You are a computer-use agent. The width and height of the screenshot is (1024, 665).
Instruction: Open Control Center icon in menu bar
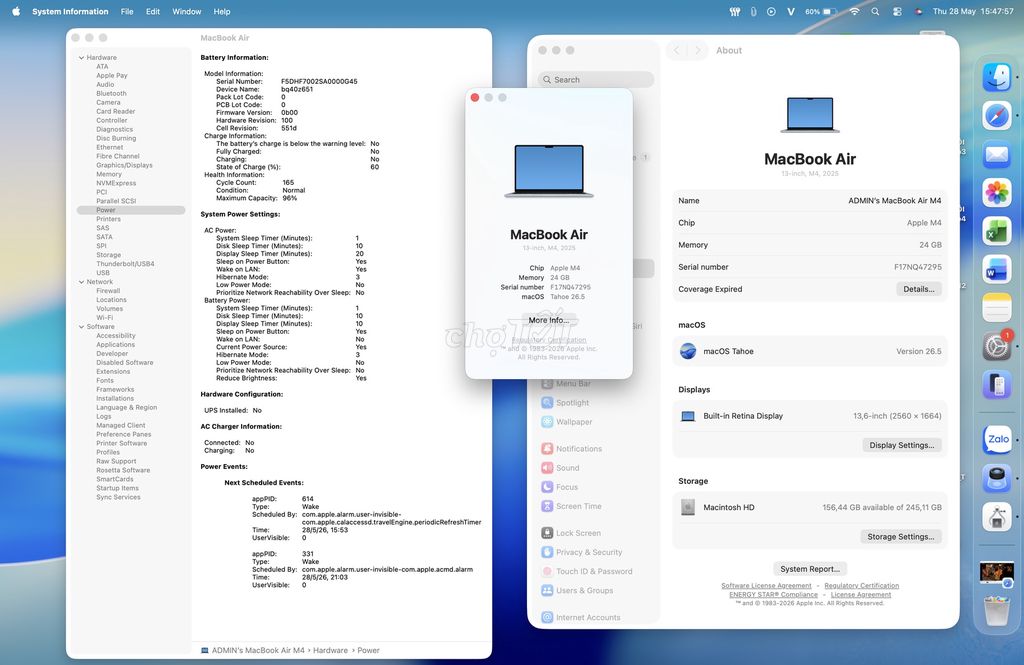click(x=897, y=11)
